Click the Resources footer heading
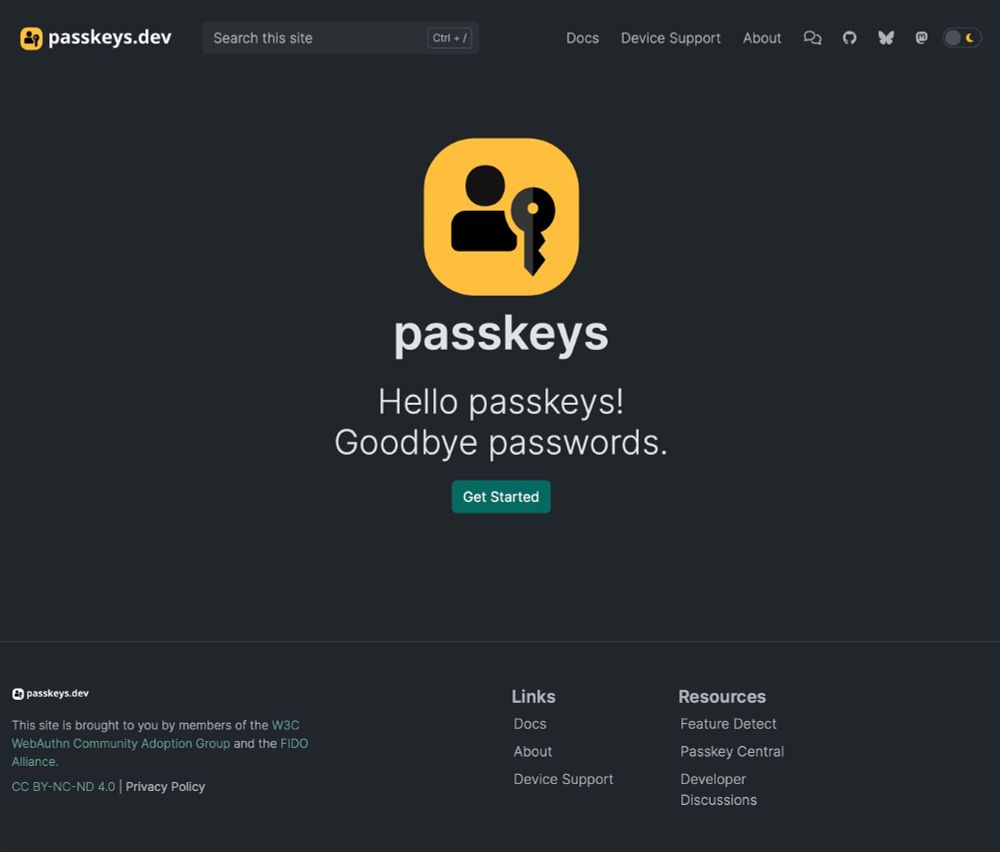 (x=722, y=696)
